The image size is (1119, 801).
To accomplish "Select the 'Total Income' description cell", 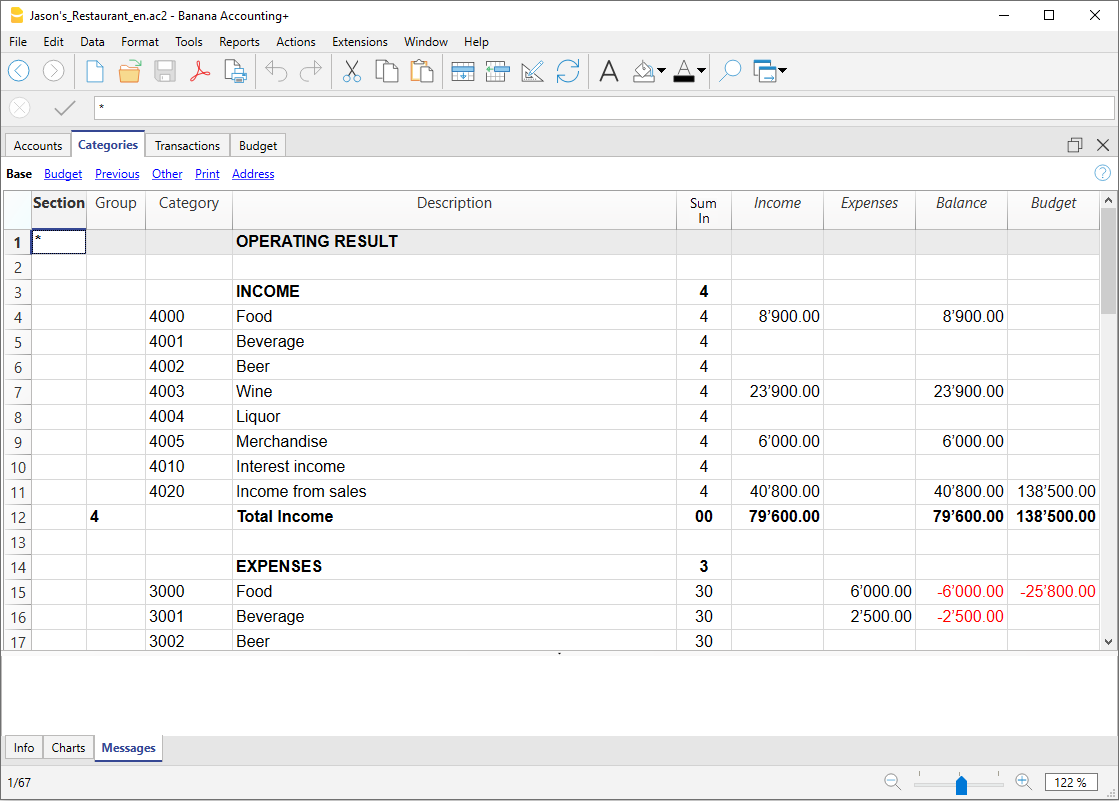I will 454,517.
